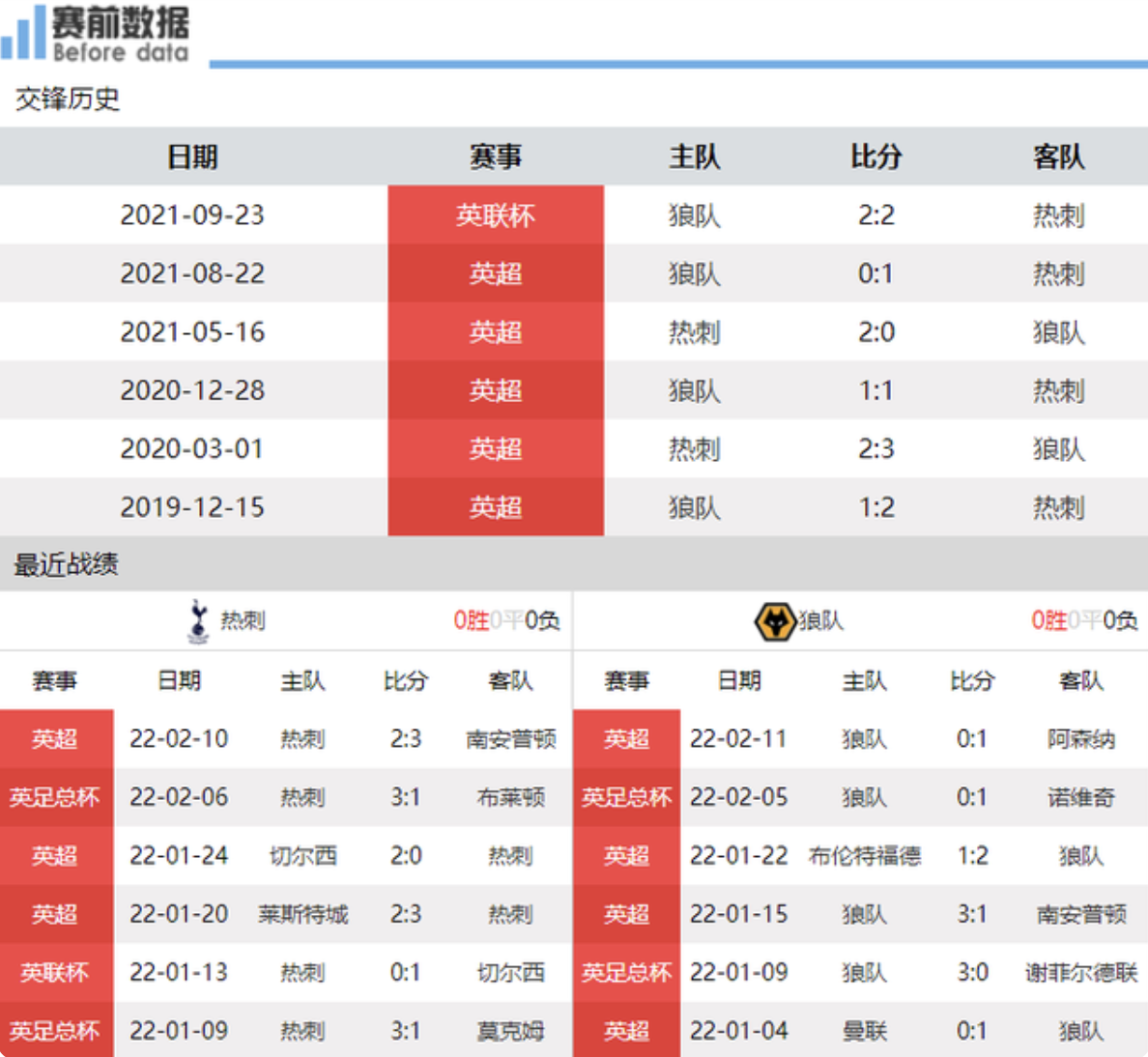The width and height of the screenshot is (1148, 1057).
Task: Click the 交锋历史 section heading
Action: coord(68,100)
